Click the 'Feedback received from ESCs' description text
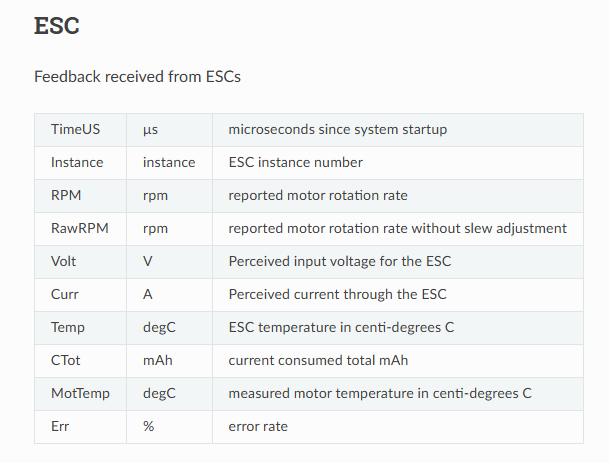Viewport: 609px width, 463px height. [137, 77]
